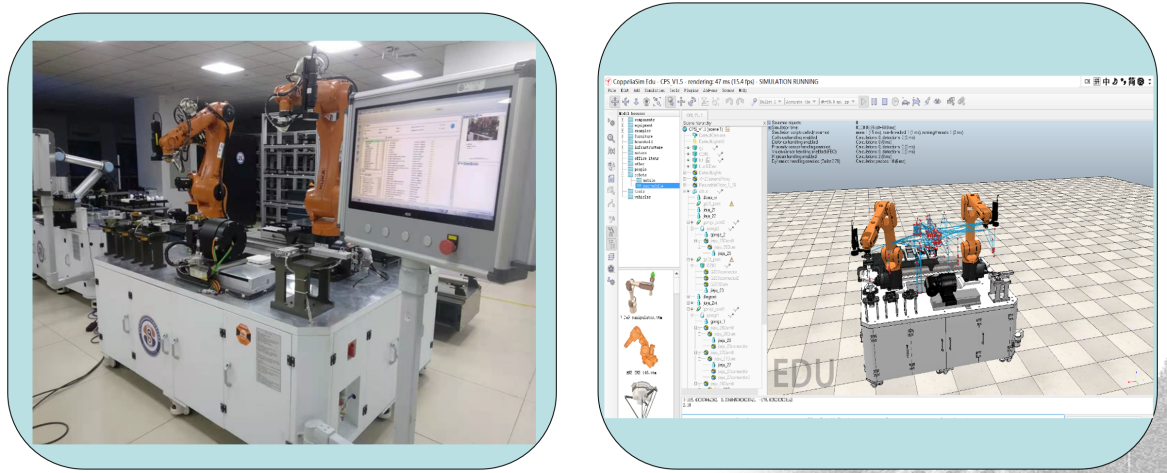Click the camera pan toolbar icon
This screenshot has width=1167, height=473.
coord(614,101)
